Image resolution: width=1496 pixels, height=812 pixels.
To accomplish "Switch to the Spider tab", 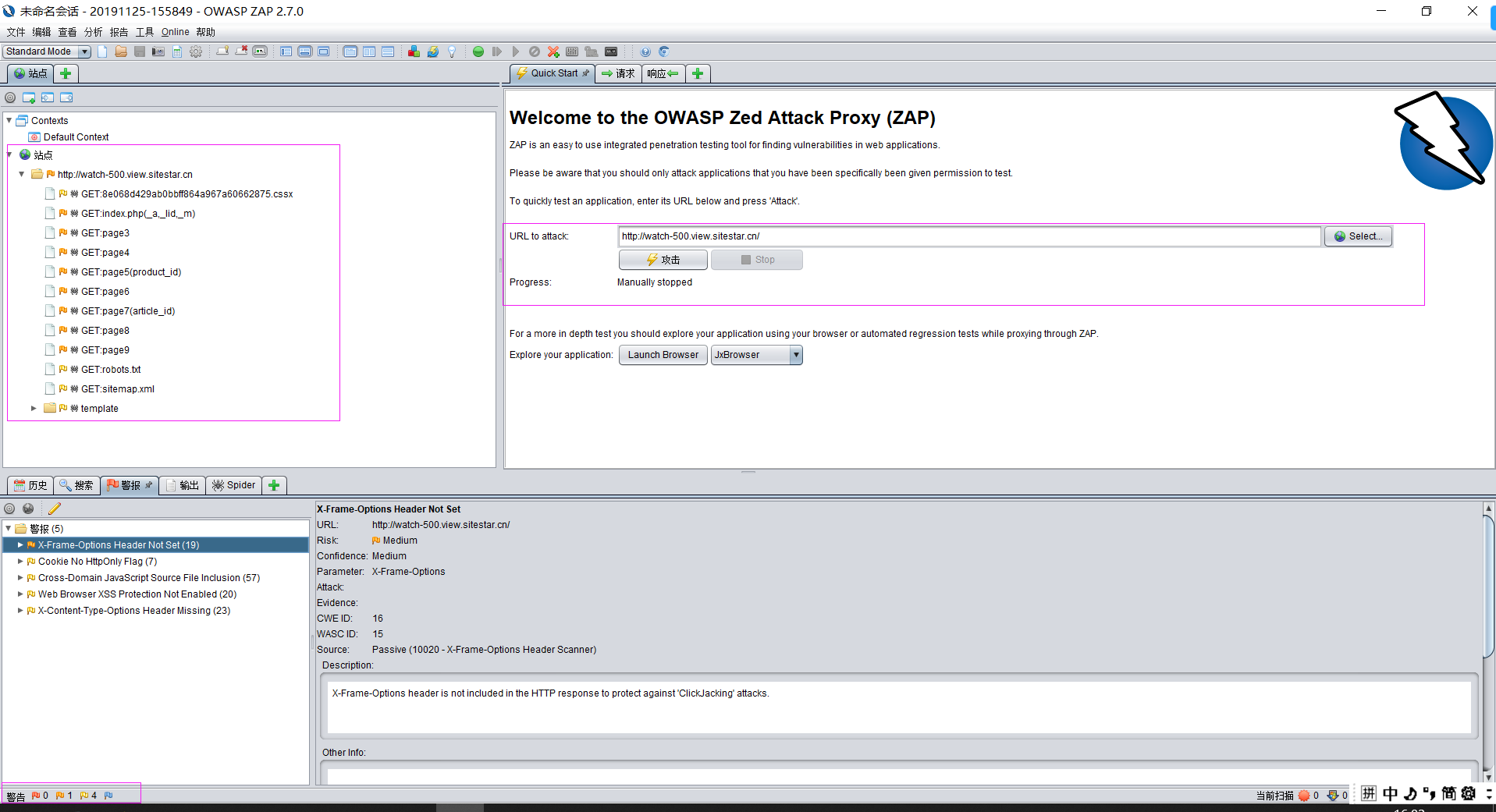I will tap(233, 485).
